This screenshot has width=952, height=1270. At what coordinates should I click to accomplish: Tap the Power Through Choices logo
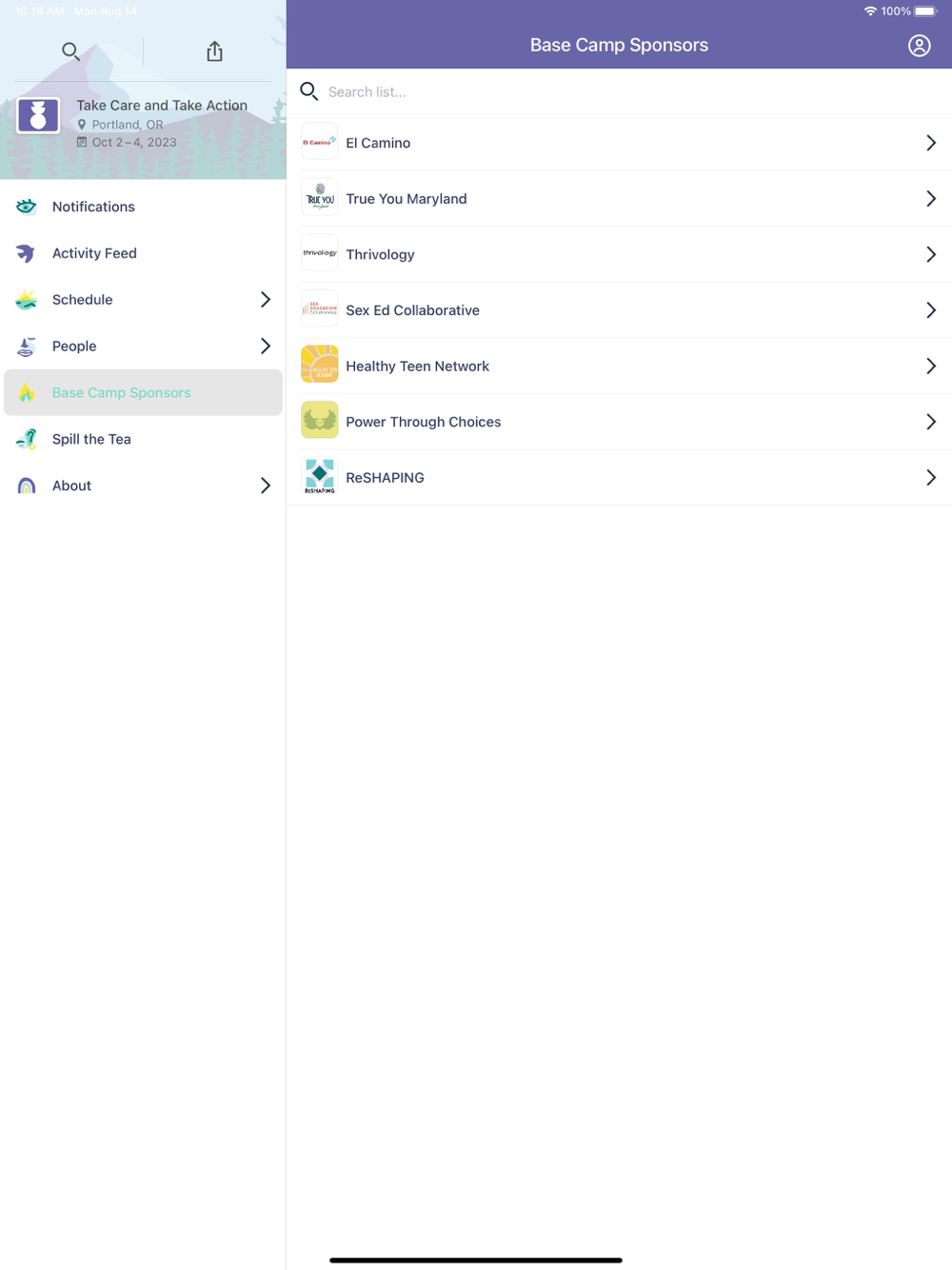[x=320, y=421]
